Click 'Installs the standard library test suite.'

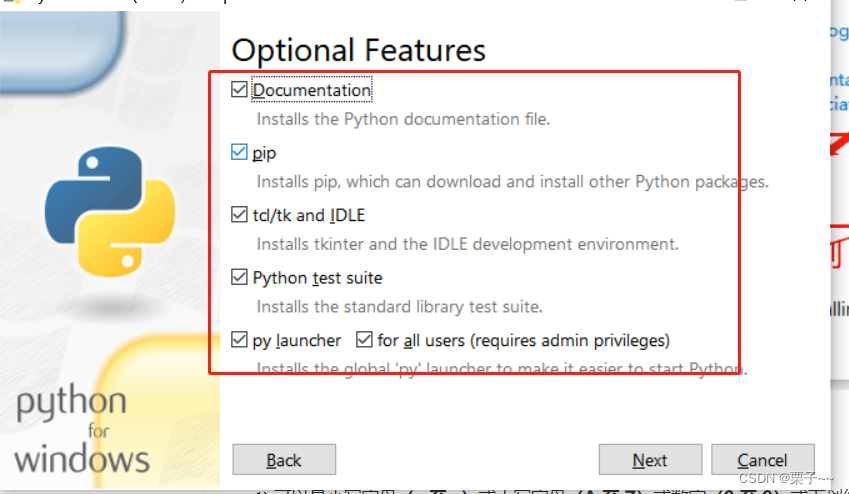tap(399, 307)
